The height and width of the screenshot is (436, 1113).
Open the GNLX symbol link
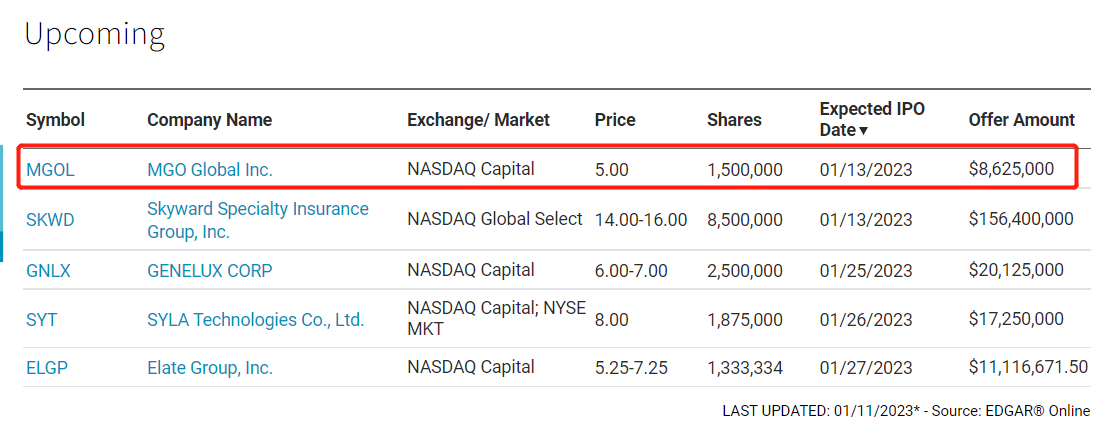pyautogui.click(x=48, y=270)
